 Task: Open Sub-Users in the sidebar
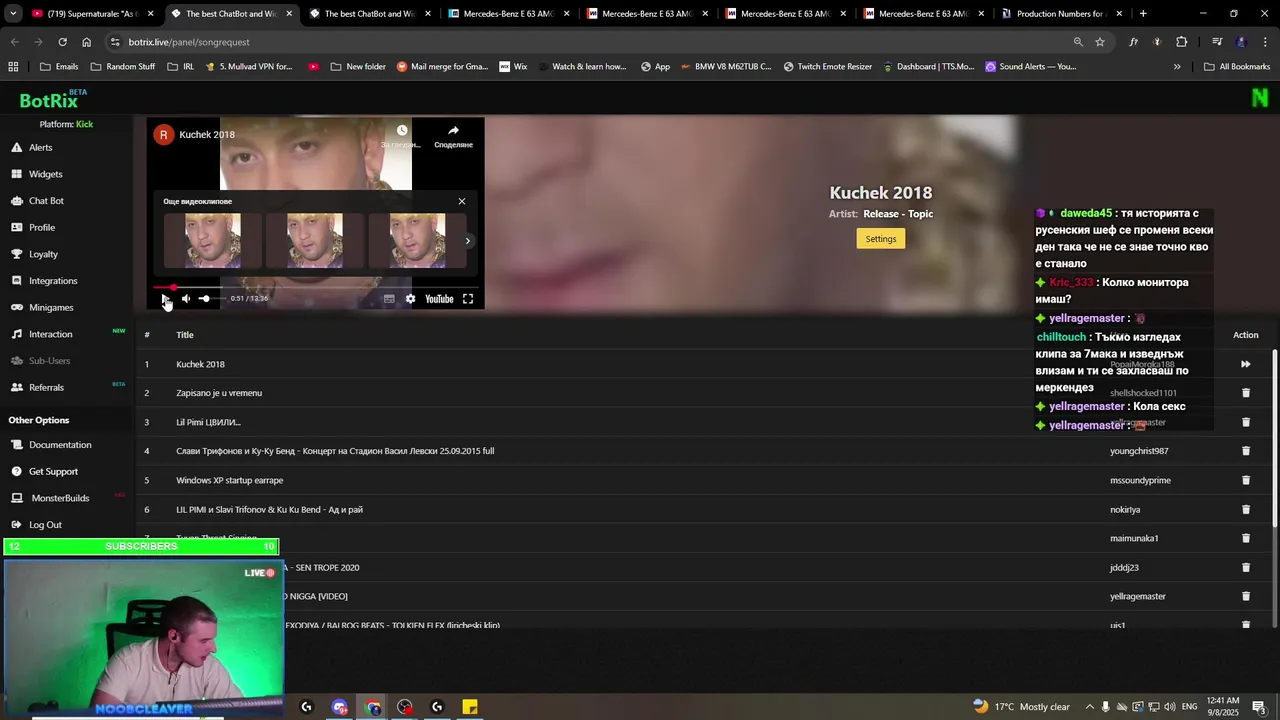pyautogui.click(x=49, y=361)
